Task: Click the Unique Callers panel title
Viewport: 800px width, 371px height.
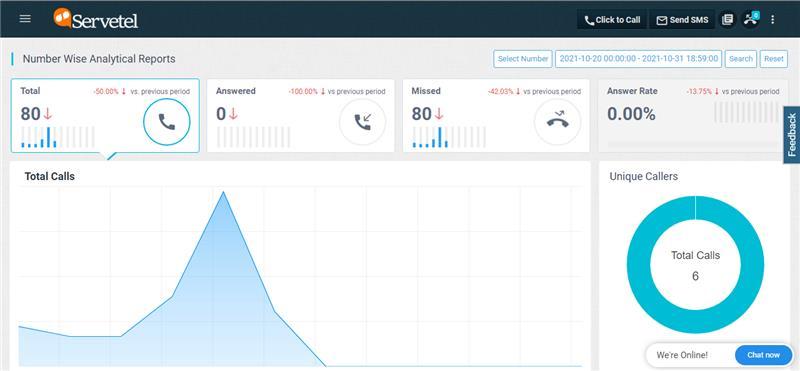Action: pyautogui.click(x=643, y=177)
